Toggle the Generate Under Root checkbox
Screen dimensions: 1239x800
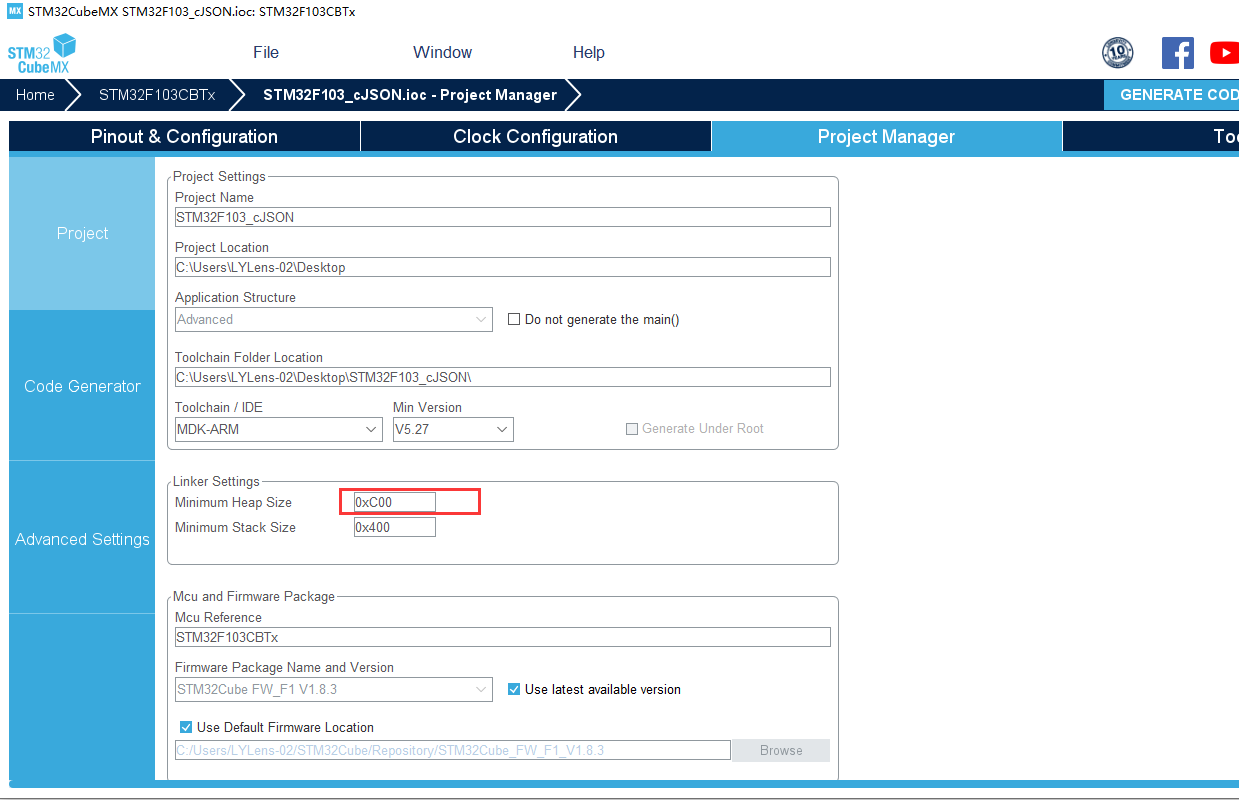click(x=631, y=429)
